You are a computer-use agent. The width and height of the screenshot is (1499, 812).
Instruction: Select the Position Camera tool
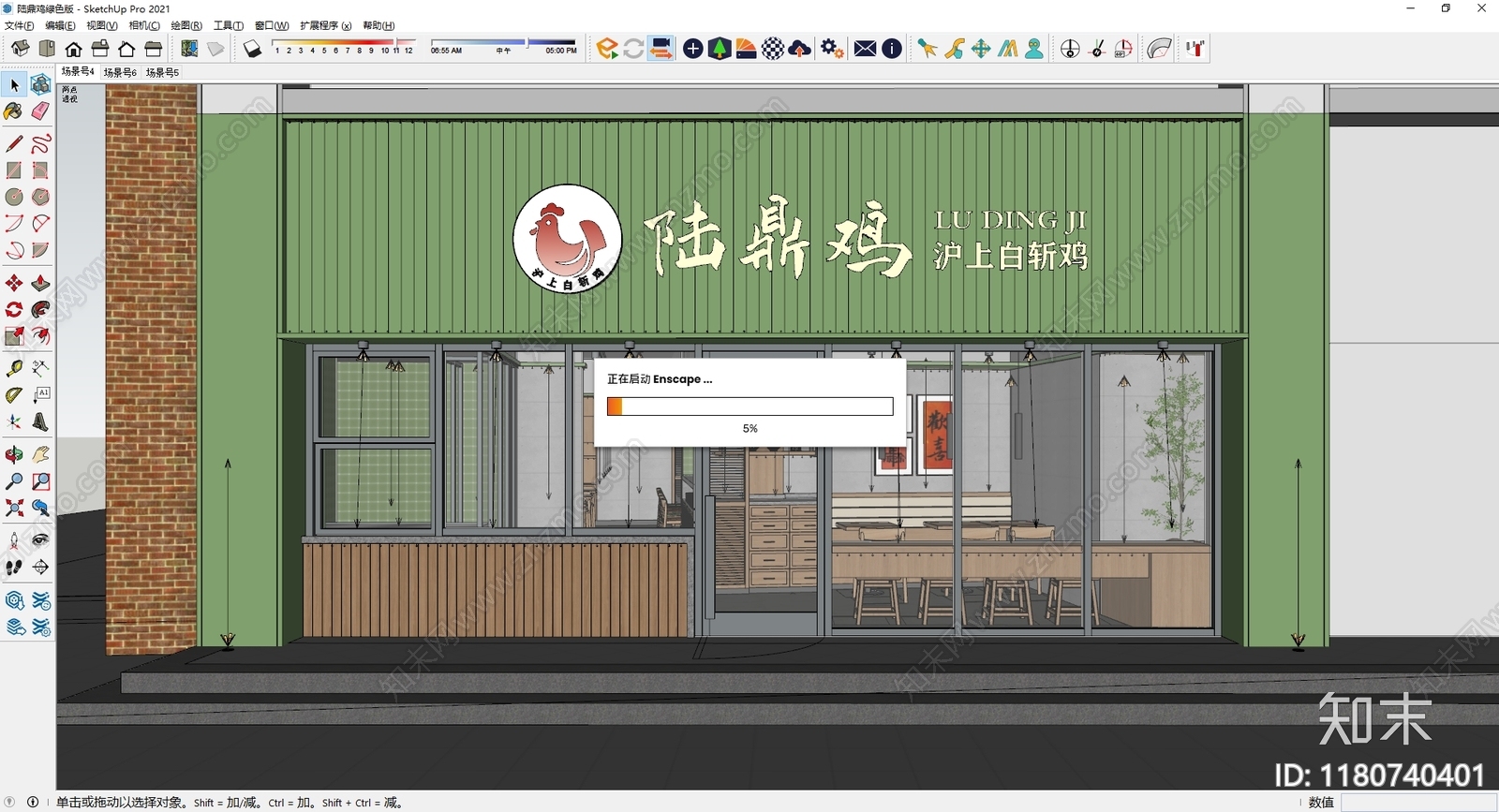14,540
